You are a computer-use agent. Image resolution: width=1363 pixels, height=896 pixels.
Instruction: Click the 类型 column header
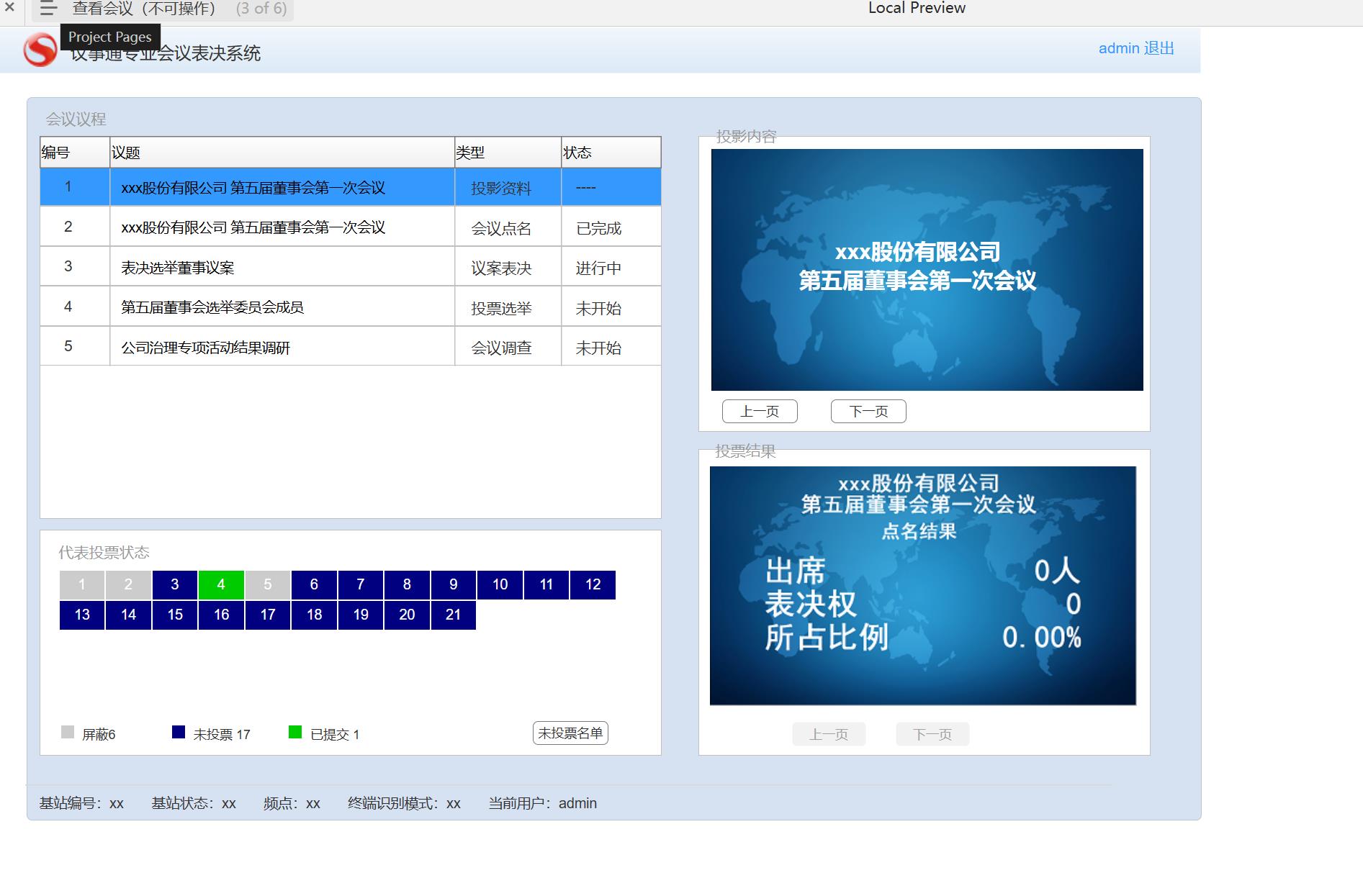[508, 153]
